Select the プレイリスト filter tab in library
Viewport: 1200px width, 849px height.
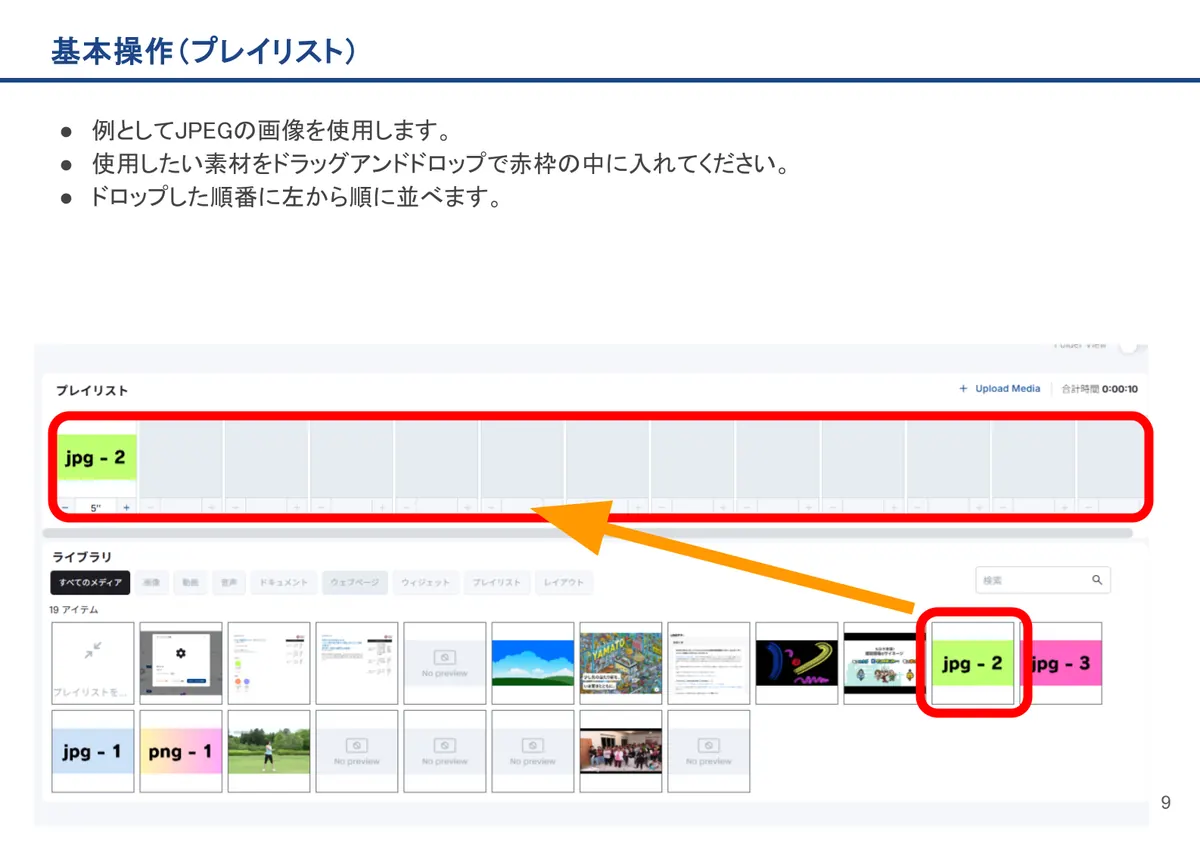tap(496, 582)
